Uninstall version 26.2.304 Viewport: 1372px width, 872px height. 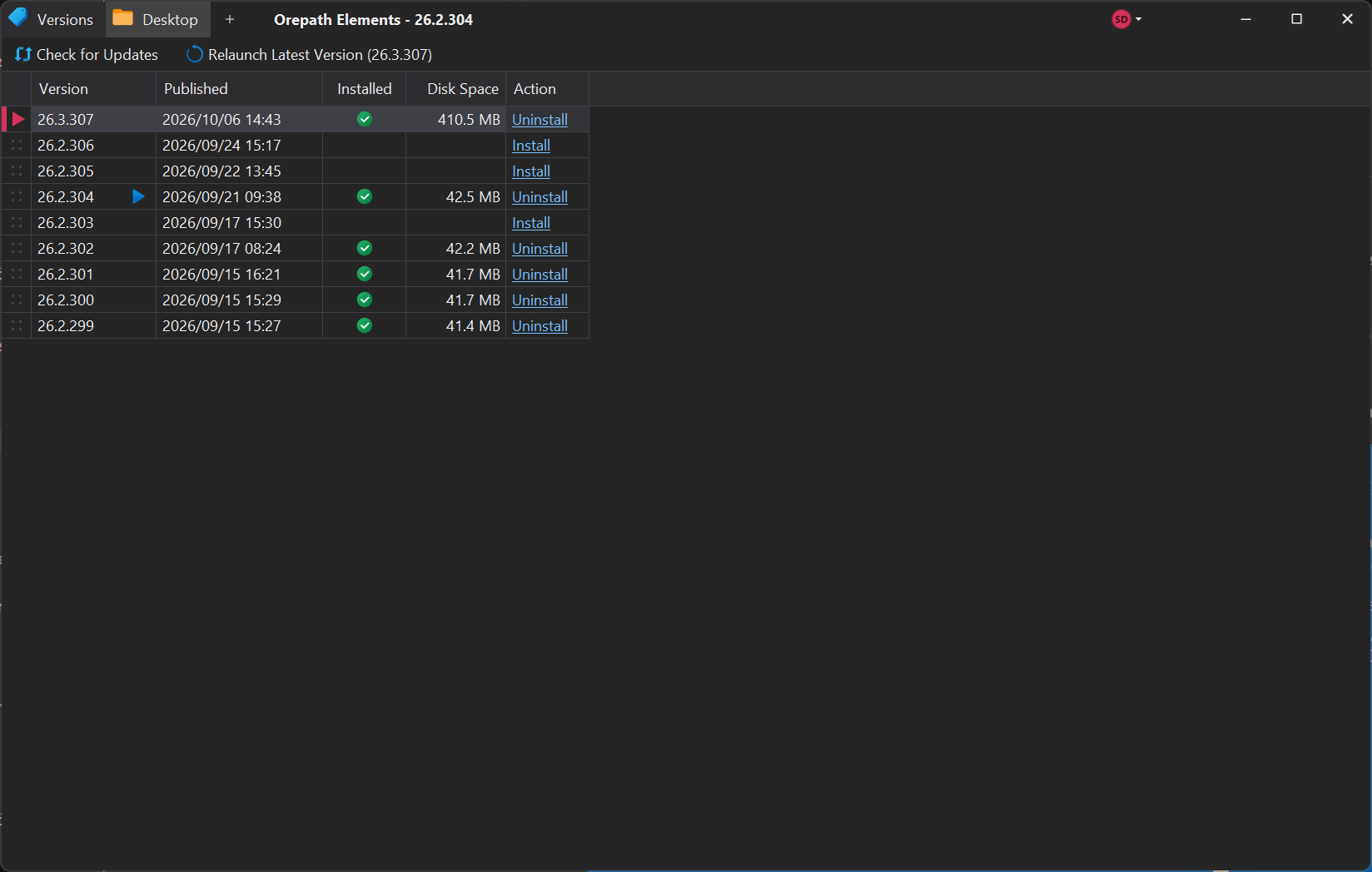pyautogui.click(x=539, y=196)
